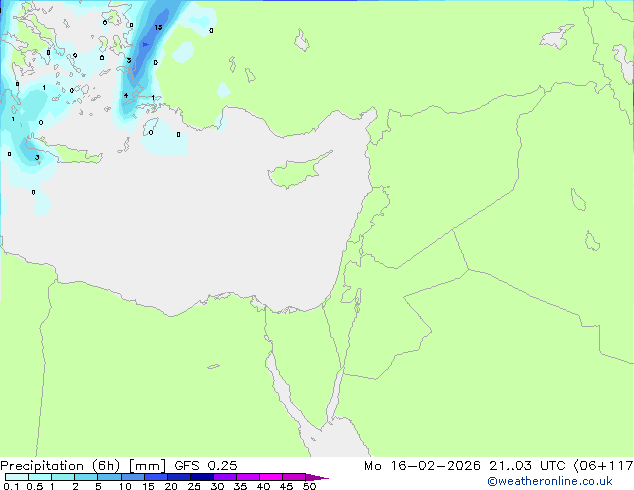The height and width of the screenshot is (490, 634).
Task: Click the over-50 mm arrow tip of legend
Action: click(317, 477)
